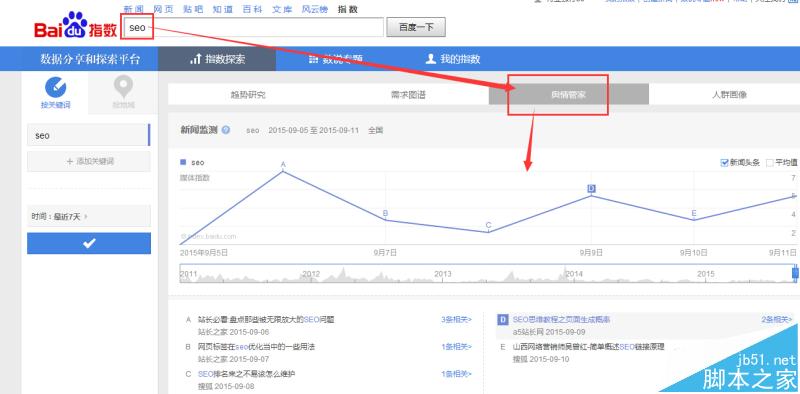Focus the top search input containing seo
This screenshot has width=800, height=394.
pyautogui.click(x=253, y=27)
